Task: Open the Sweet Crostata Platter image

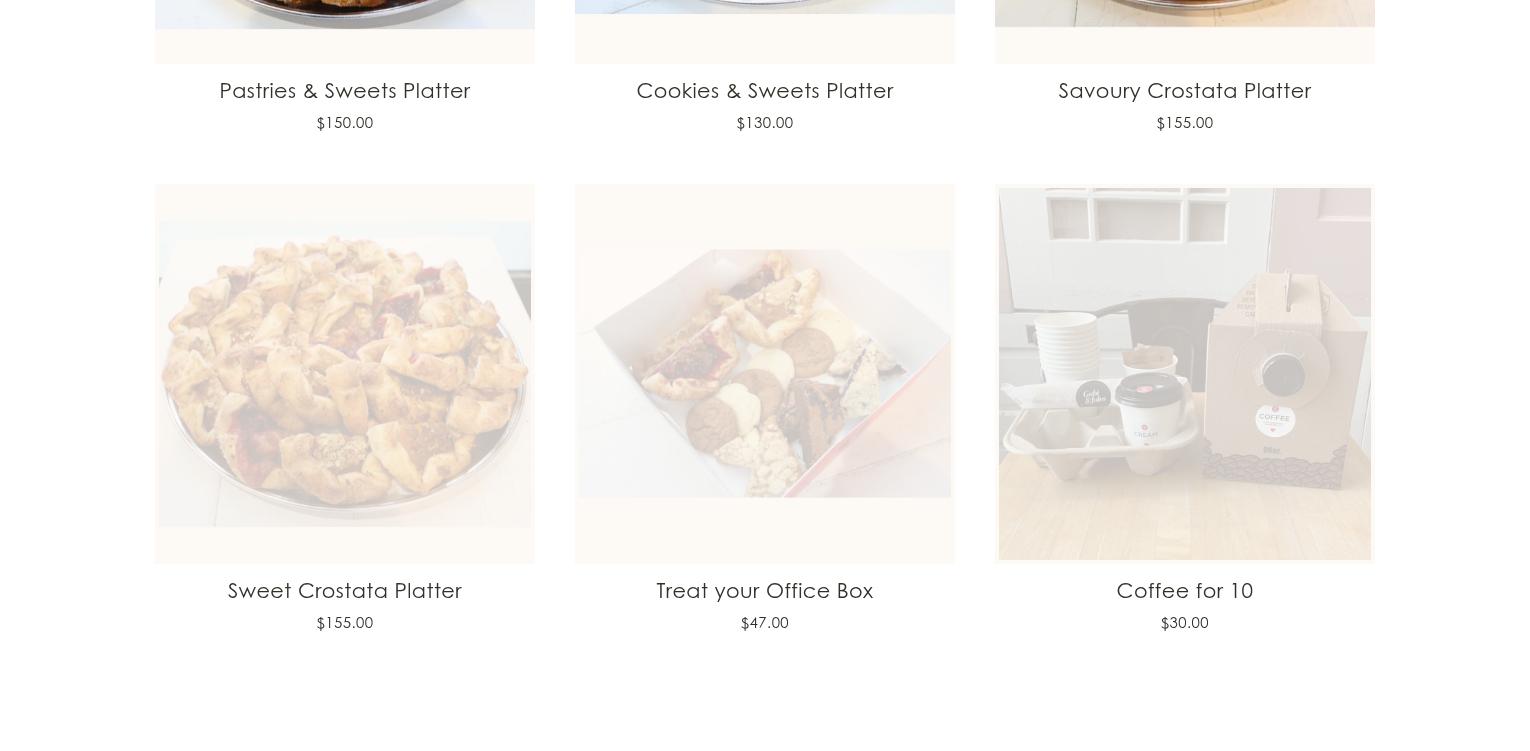Action: click(345, 374)
